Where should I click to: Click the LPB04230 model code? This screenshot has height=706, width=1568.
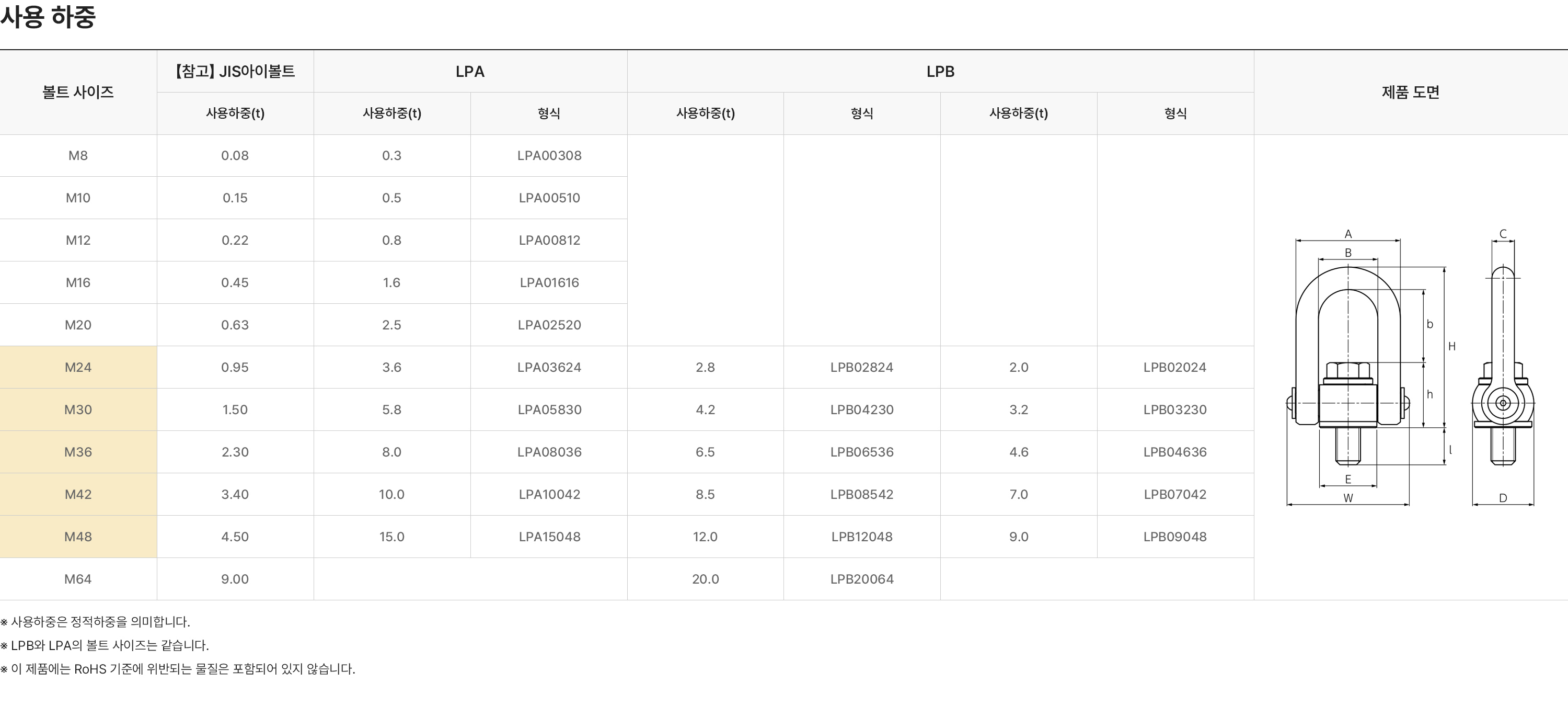click(861, 410)
